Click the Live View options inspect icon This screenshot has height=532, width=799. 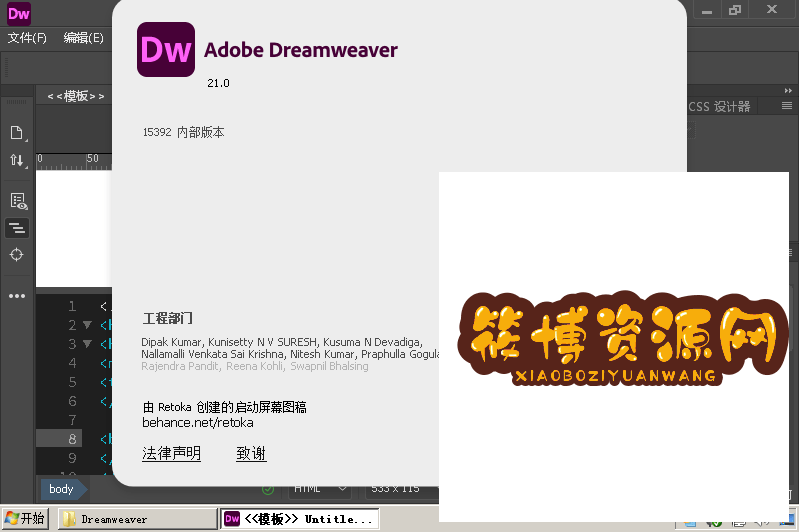pyautogui.click(x=18, y=201)
